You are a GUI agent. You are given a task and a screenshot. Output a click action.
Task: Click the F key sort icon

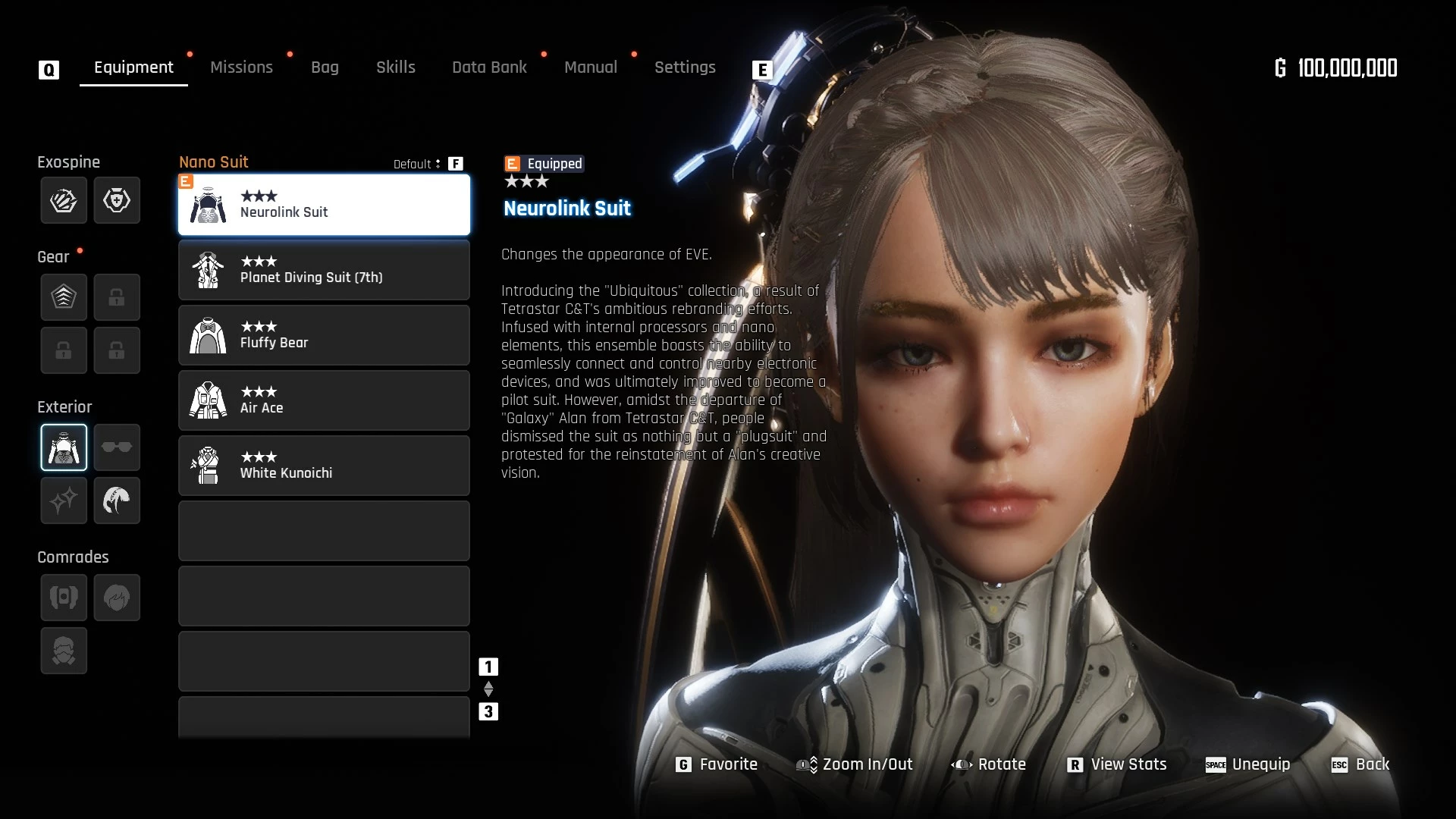pos(456,164)
